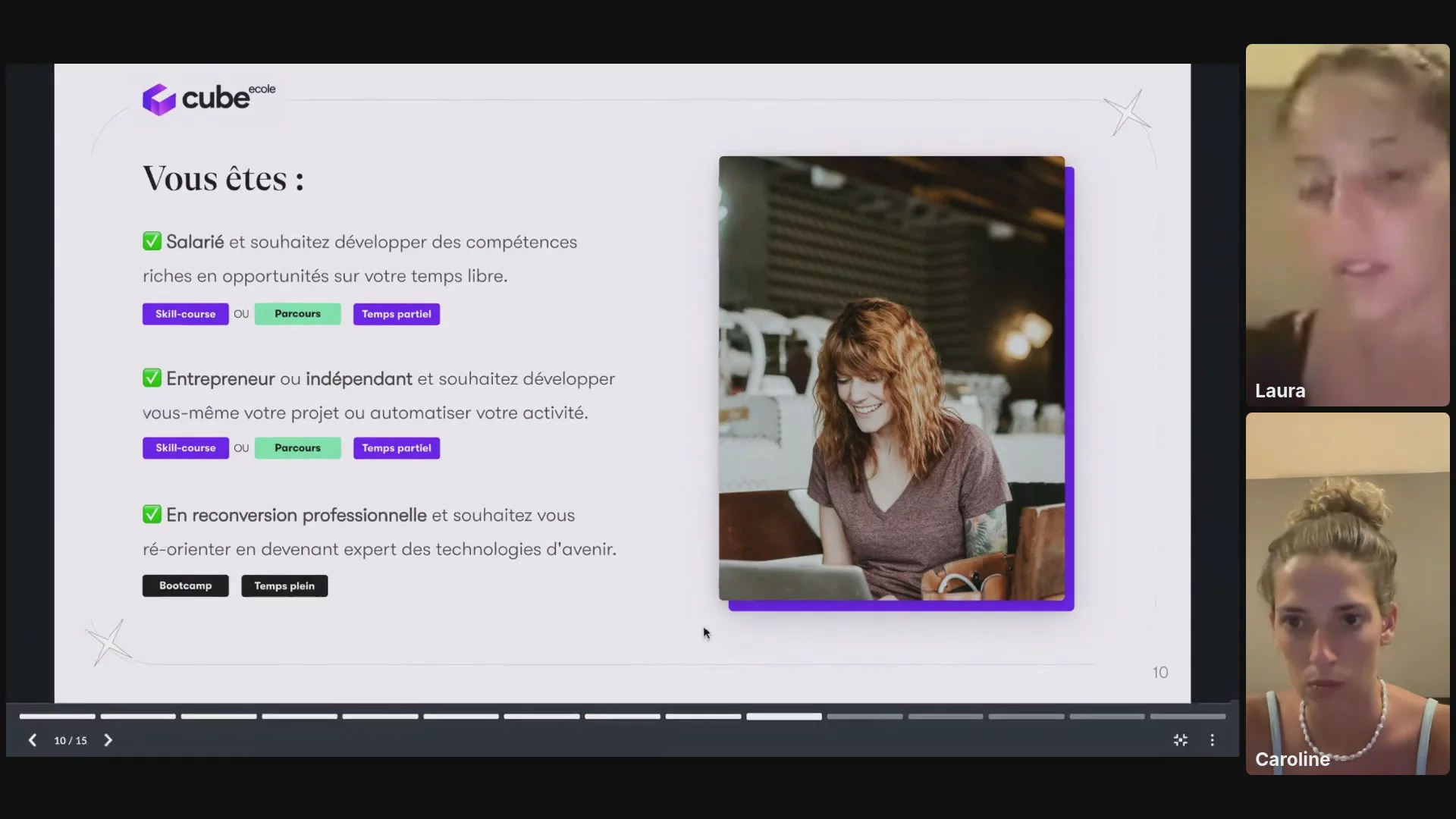Jump to last slide progress segment
Image resolution: width=1456 pixels, height=819 pixels.
click(1188, 716)
